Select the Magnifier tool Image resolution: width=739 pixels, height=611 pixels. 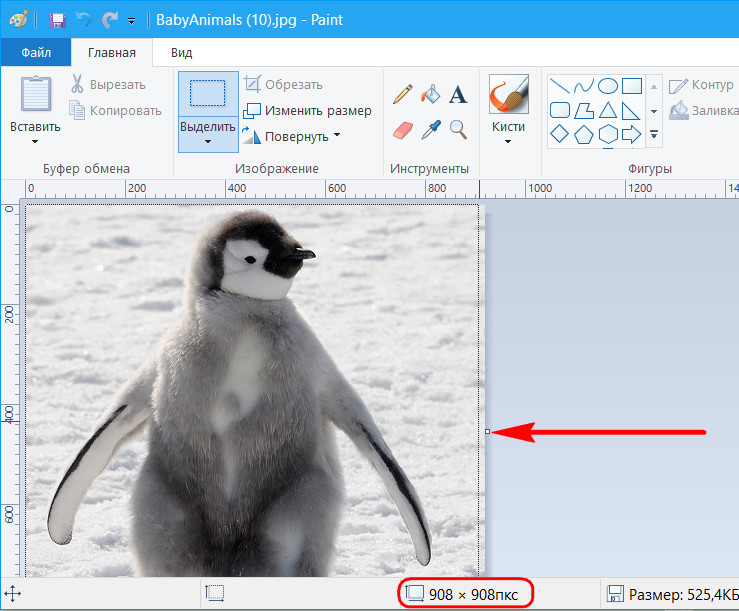point(458,130)
